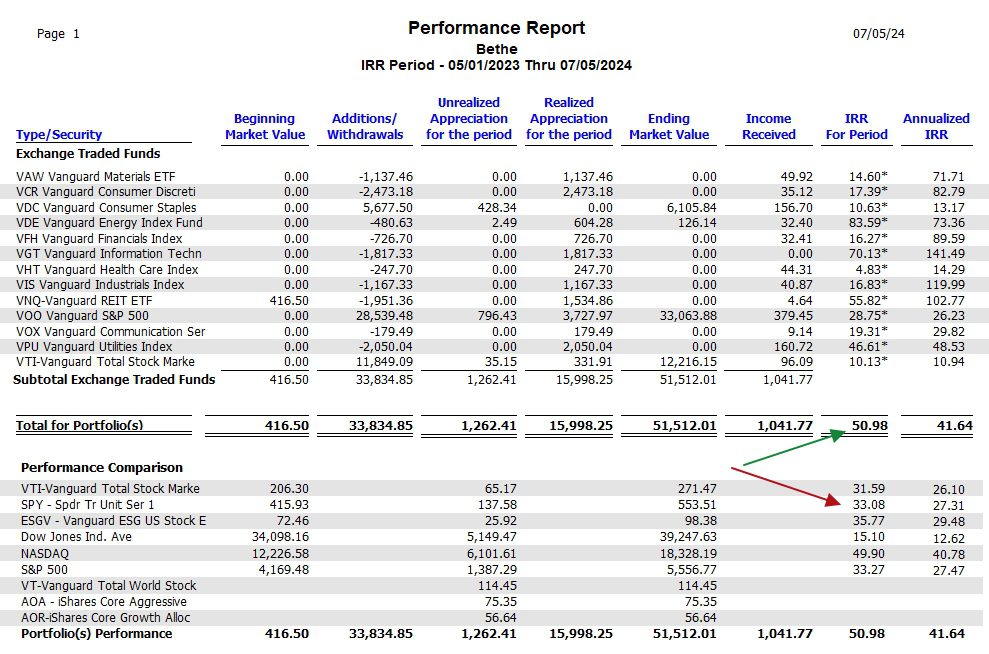
Task: Select the VAW Vanguard Materials ETF row
Action: tap(494, 177)
